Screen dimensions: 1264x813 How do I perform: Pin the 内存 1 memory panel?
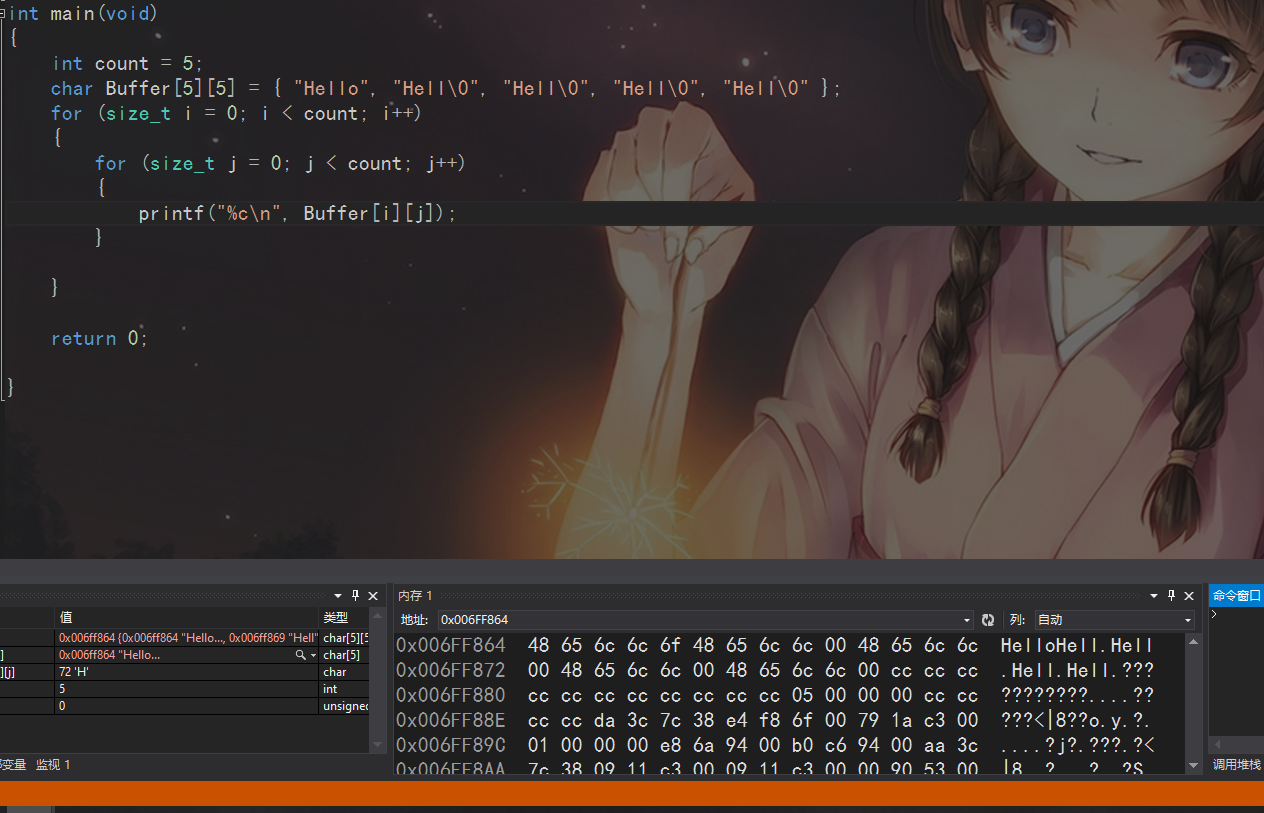(x=1171, y=595)
